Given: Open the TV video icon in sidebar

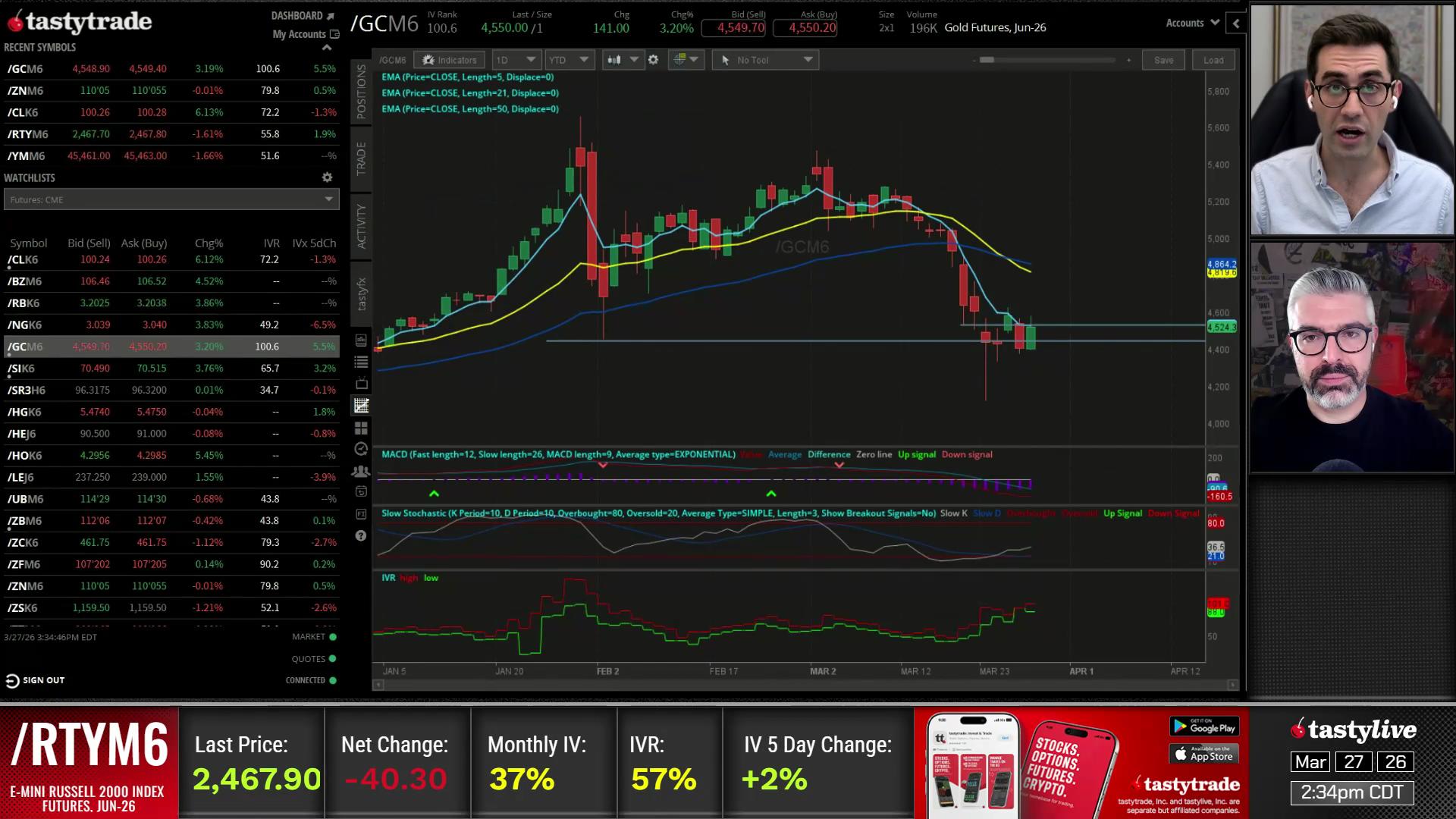Looking at the screenshot, I should [x=361, y=384].
